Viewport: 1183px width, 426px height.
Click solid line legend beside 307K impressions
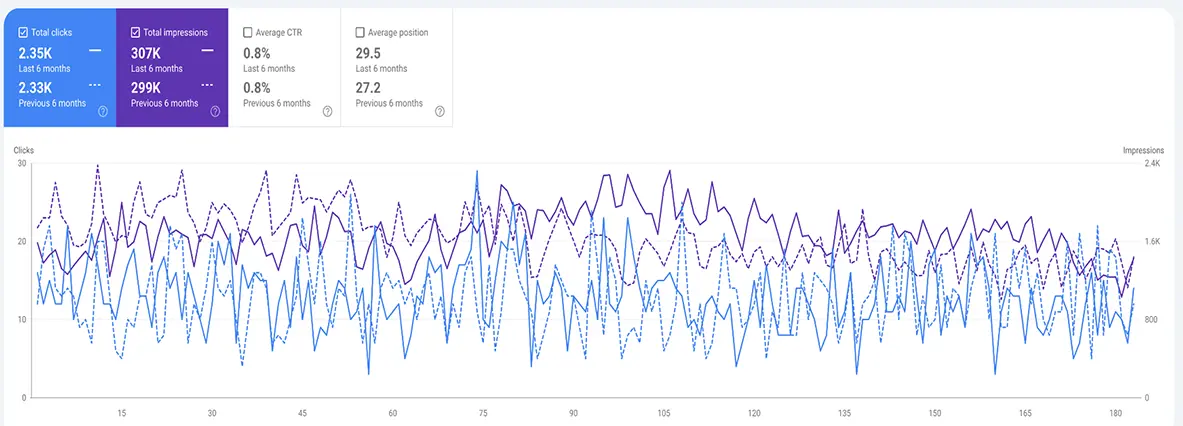[207, 50]
